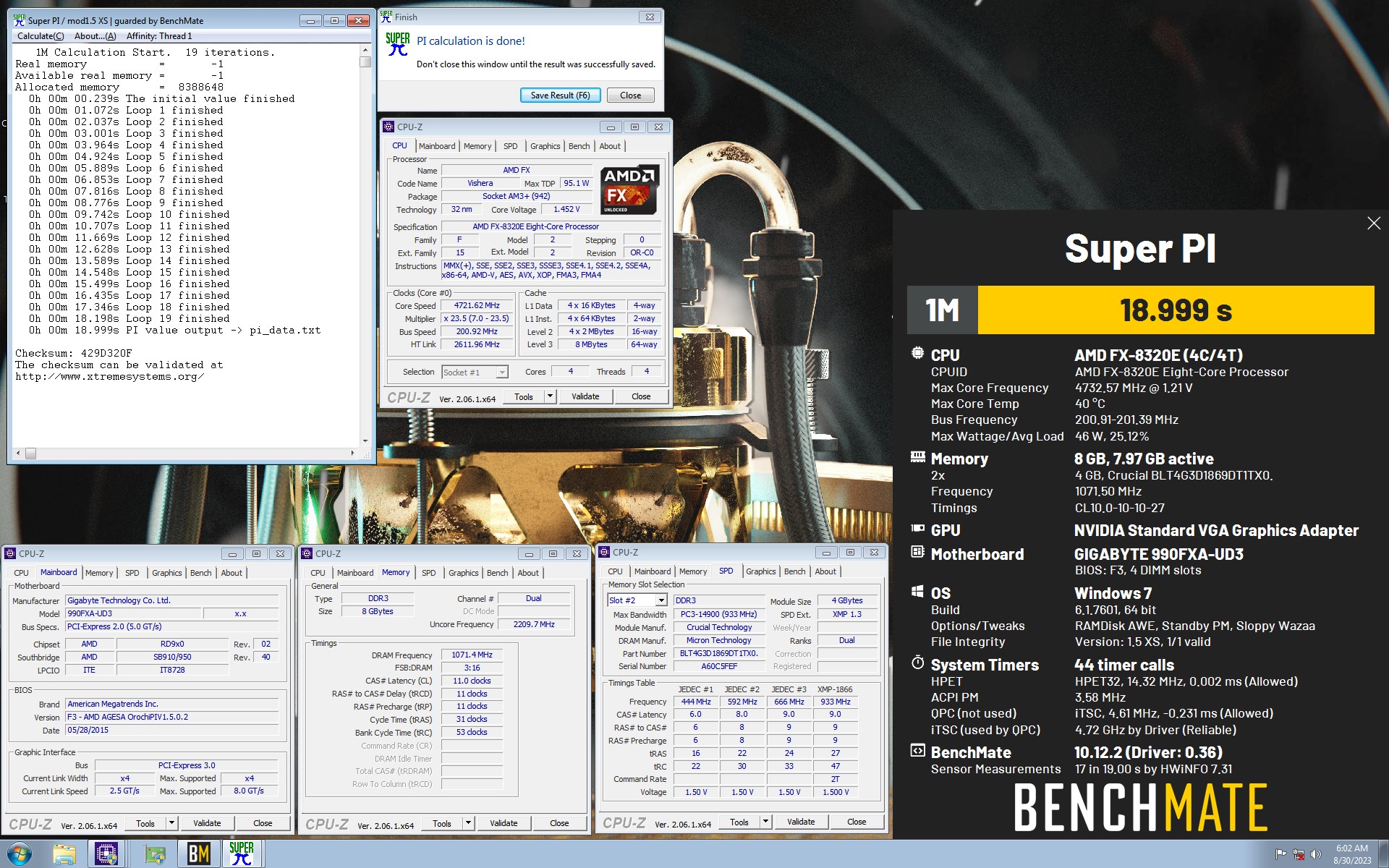This screenshot has height=868, width=1389.
Task: Click the title icon of the CPU-Z CPU window
Action: pos(388,127)
